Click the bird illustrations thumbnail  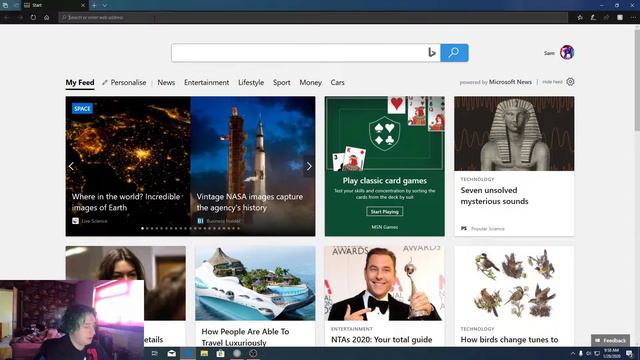514,283
